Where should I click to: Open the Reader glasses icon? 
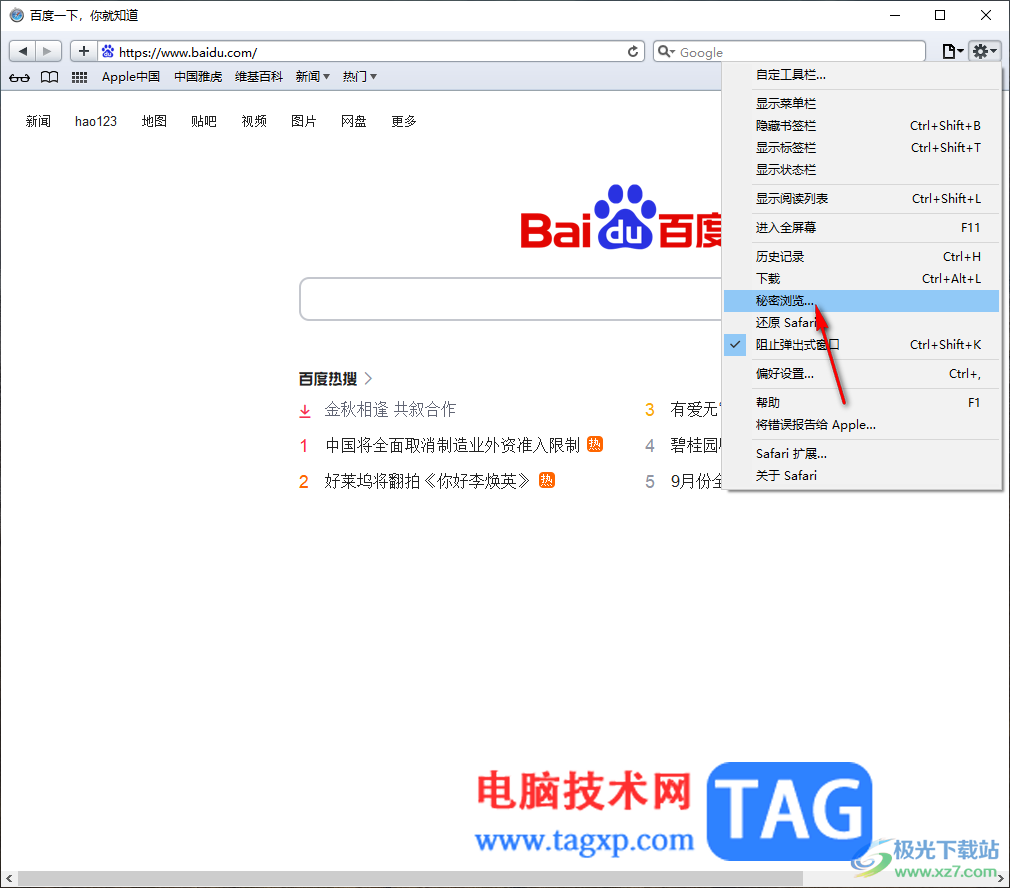19,77
